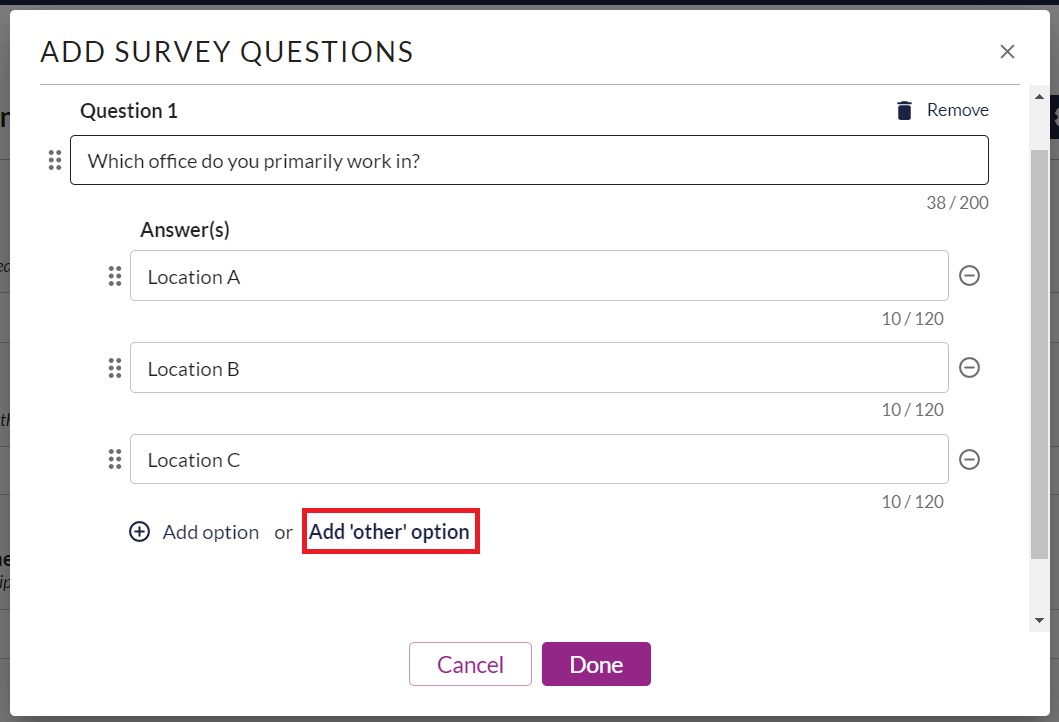Click into the Location A answer field

[x=539, y=276]
